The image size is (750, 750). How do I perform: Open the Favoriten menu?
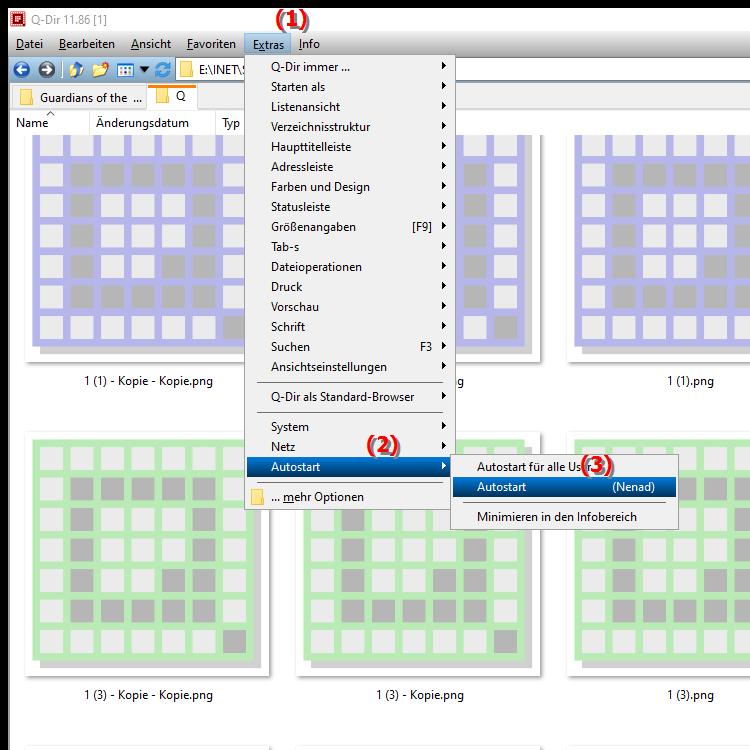[211, 44]
